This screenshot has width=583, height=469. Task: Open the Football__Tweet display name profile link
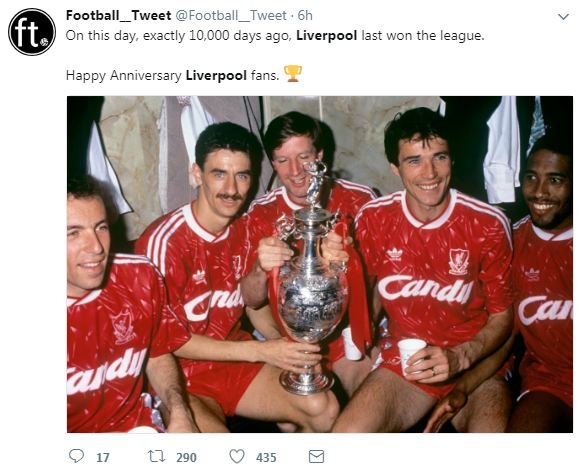coord(119,16)
